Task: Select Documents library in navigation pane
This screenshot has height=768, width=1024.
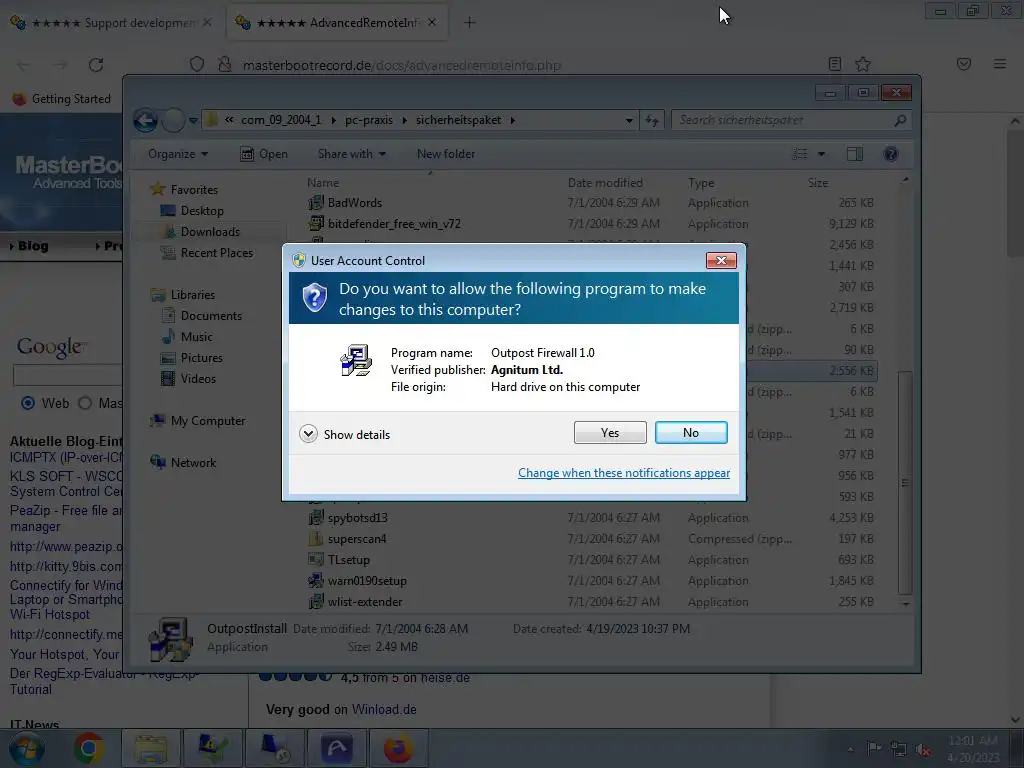Action: click(x=211, y=315)
